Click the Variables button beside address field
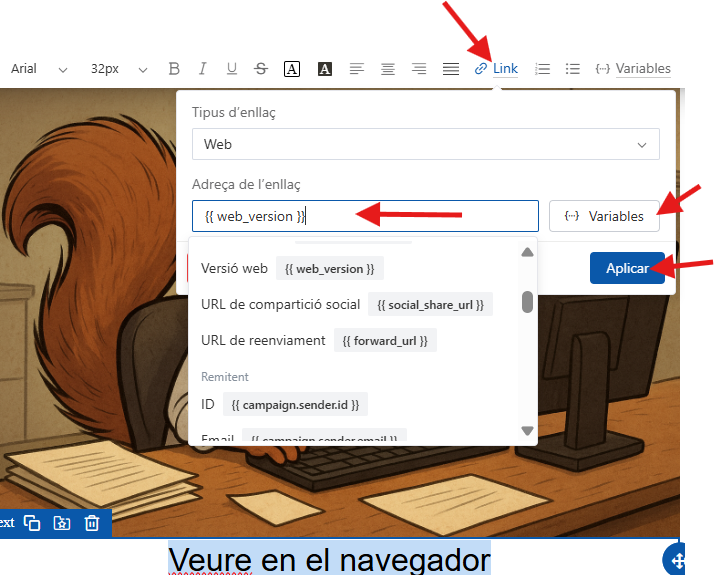This screenshot has width=714, height=575. [604, 216]
